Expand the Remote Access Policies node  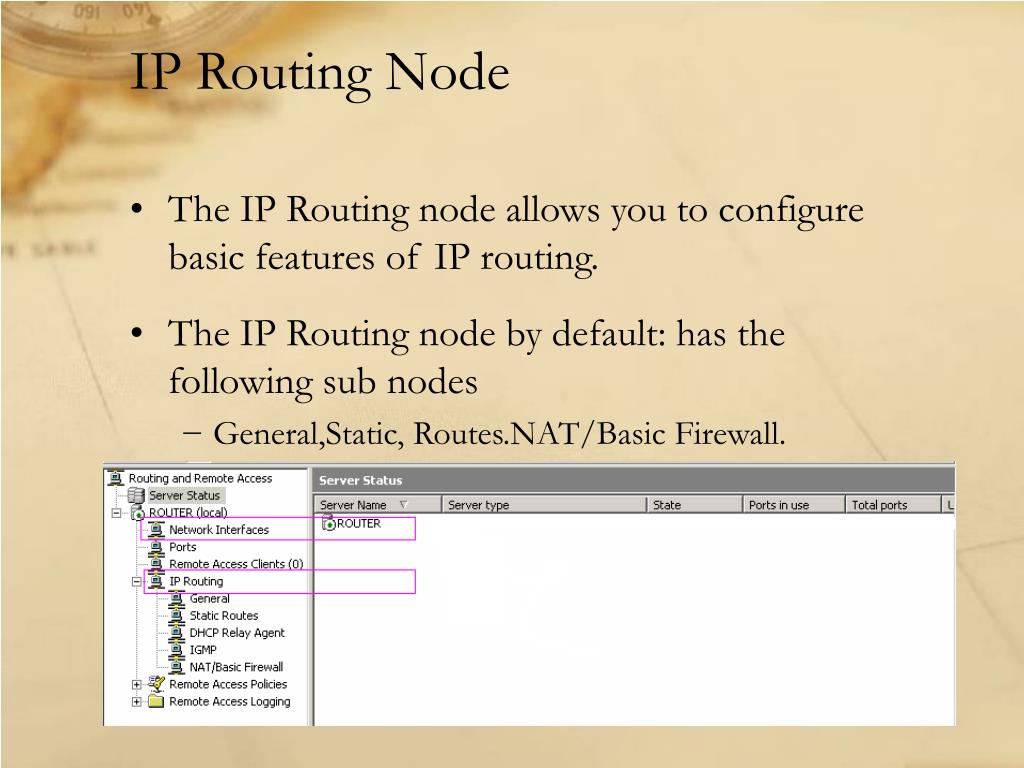click(136, 684)
